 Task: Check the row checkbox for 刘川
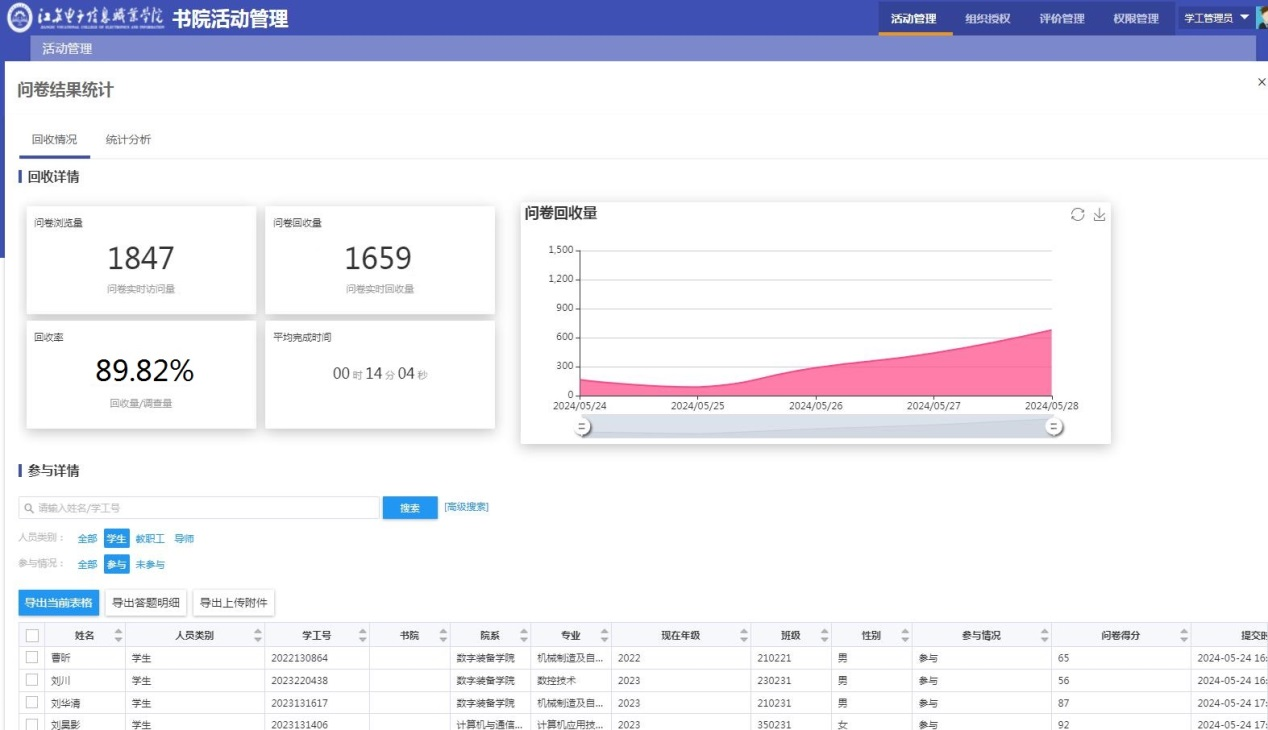point(32,680)
